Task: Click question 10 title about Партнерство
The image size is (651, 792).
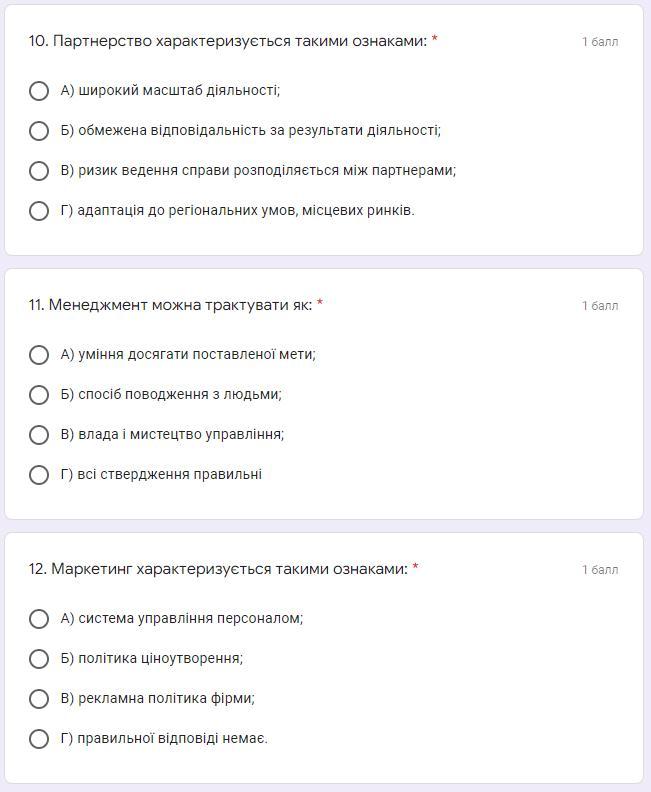Action: pyautogui.click(x=227, y=41)
